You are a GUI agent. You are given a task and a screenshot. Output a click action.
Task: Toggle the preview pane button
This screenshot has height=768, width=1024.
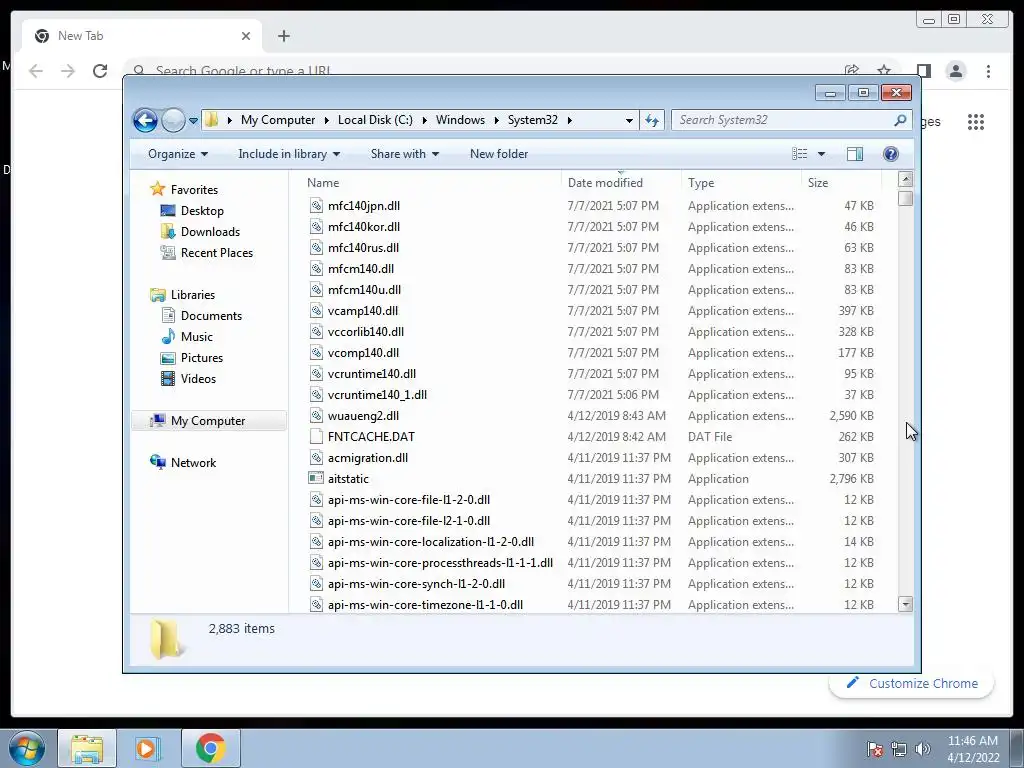[x=854, y=154]
